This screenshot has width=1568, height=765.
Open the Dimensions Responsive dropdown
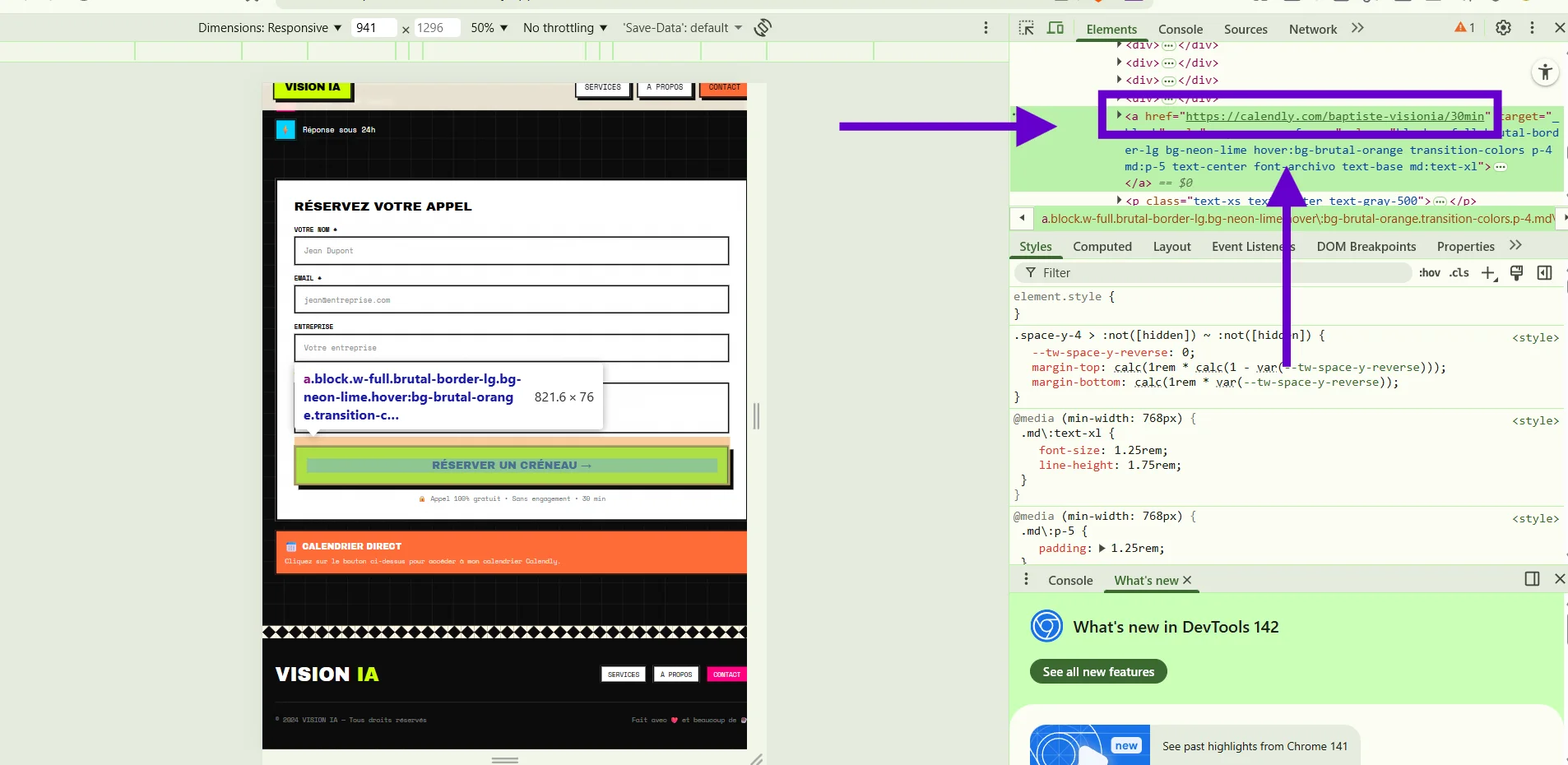(x=270, y=28)
